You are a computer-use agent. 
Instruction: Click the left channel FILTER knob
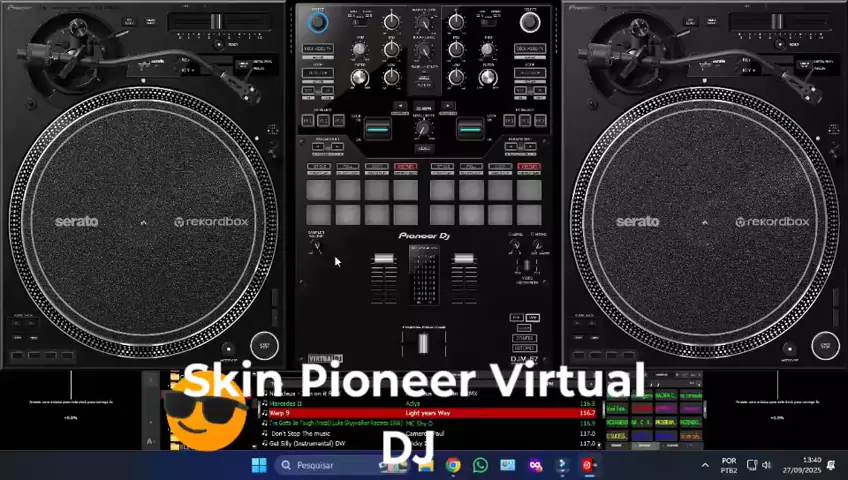click(x=359, y=78)
